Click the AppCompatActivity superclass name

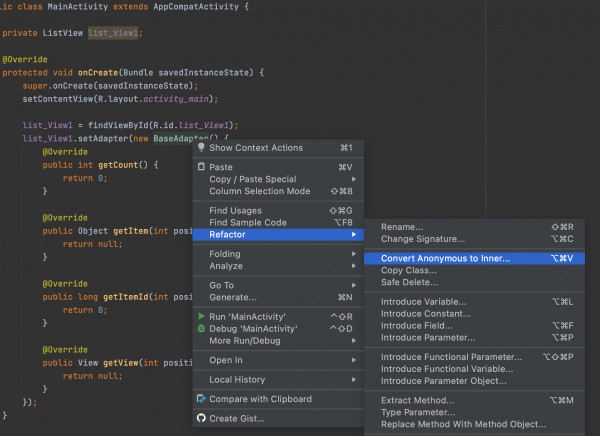(196, 7)
